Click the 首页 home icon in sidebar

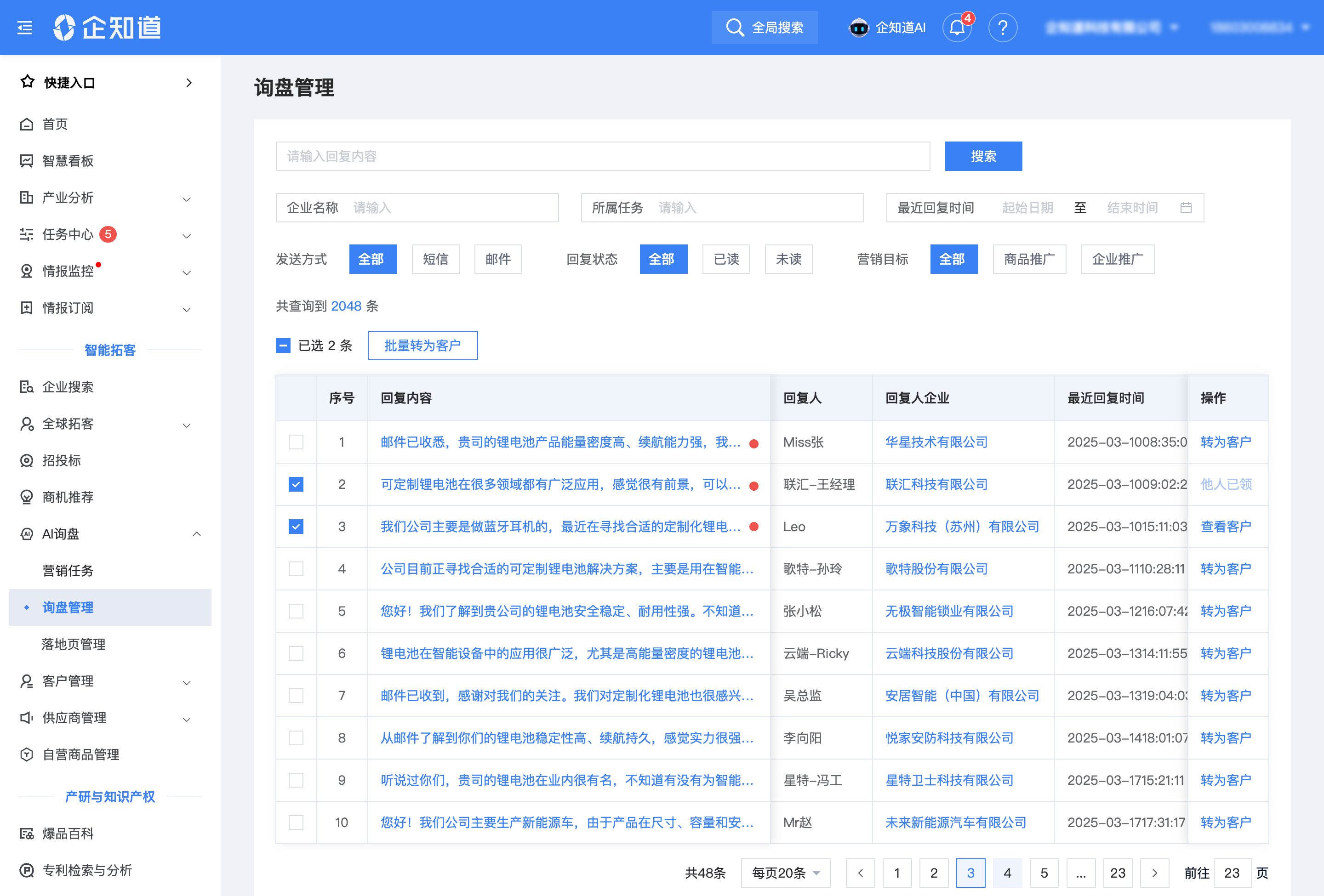(x=27, y=124)
